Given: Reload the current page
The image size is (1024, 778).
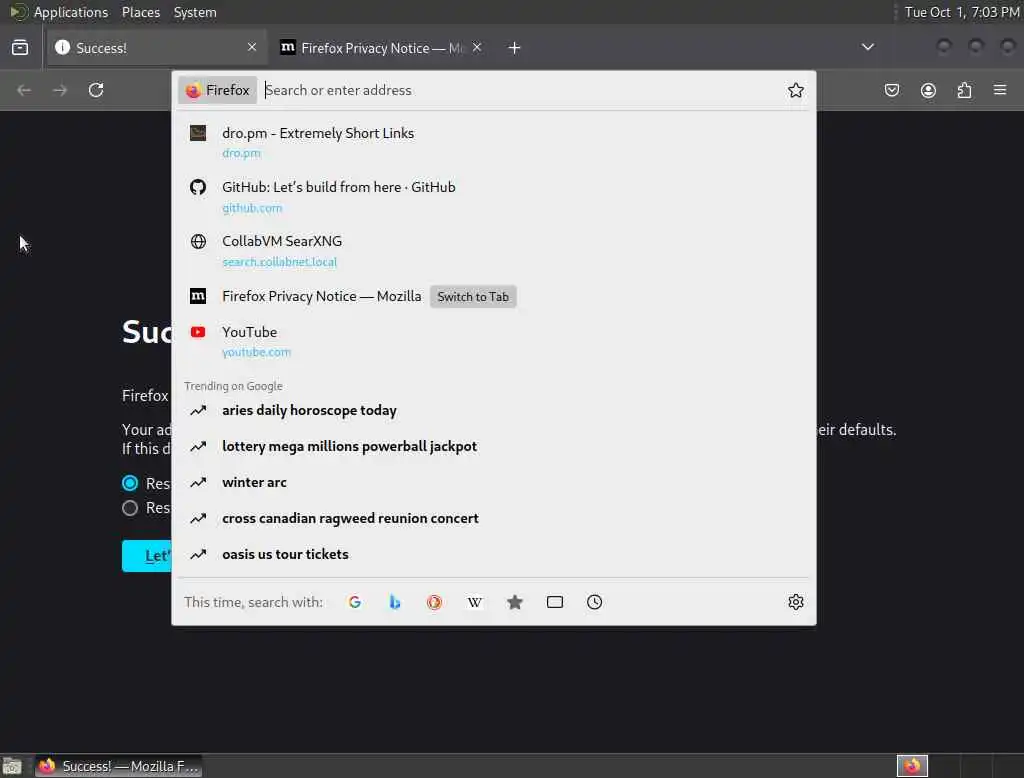Looking at the screenshot, I should pos(96,90).
